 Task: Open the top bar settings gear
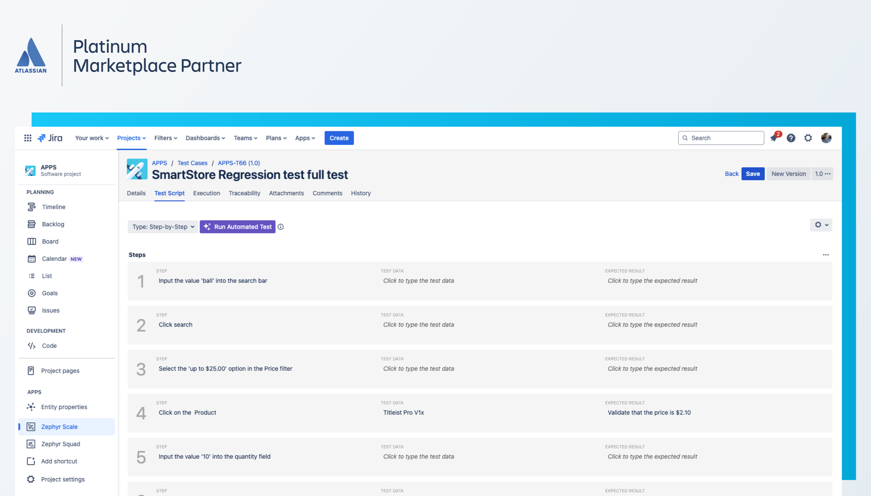point(808,138)
